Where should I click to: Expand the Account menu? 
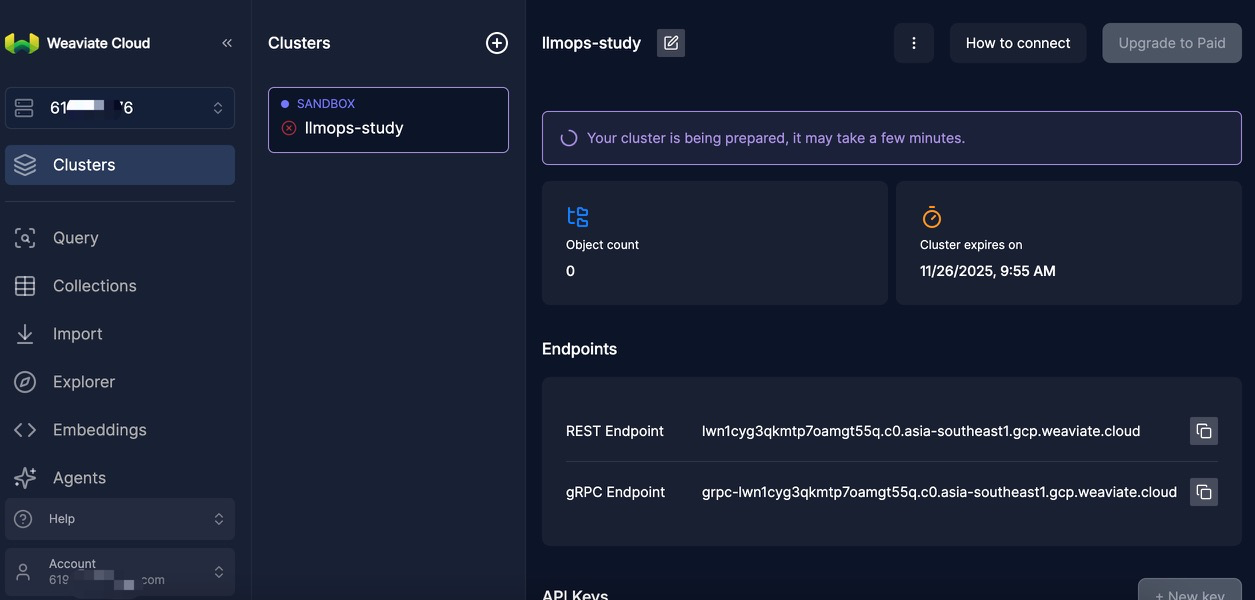tap(120, 572)
